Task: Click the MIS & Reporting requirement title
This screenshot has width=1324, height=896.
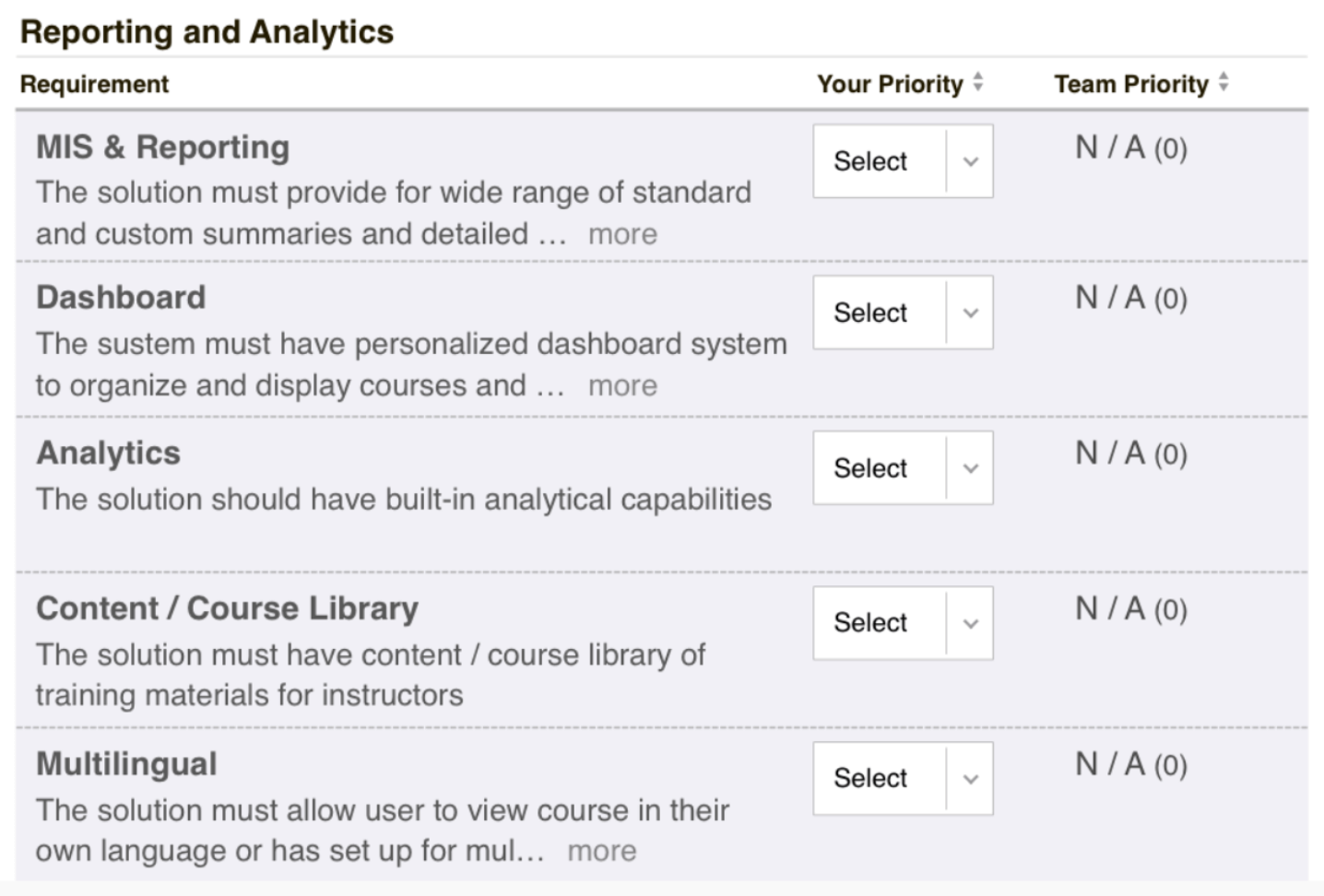Action: 162,147
